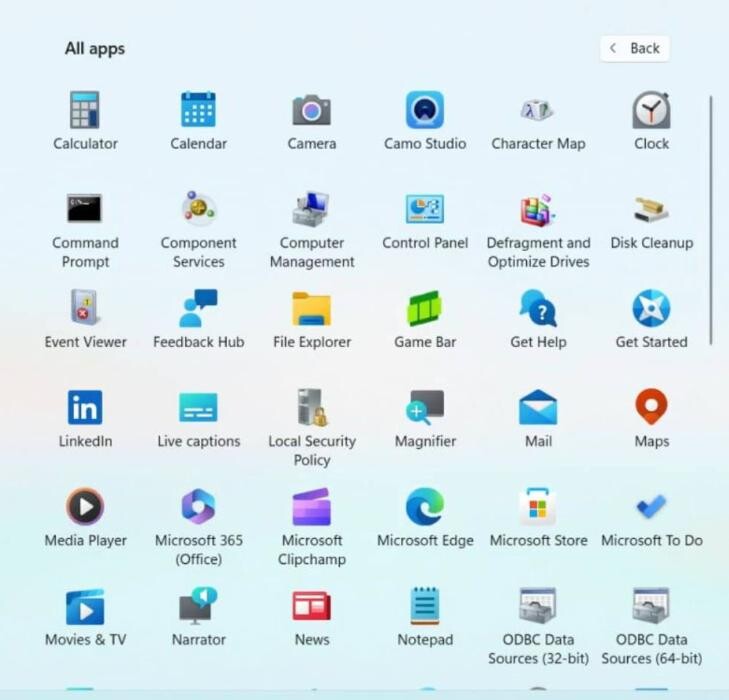This screenshot has width=729, height=700.
Task: Open the LinkedIn app
Action: click(x=85, y=408)
